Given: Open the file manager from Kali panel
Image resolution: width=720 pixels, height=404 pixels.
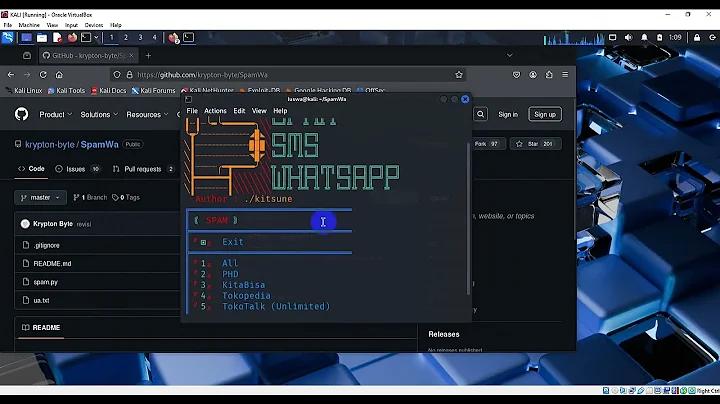Looking at the screenshot, I should 42,38.
